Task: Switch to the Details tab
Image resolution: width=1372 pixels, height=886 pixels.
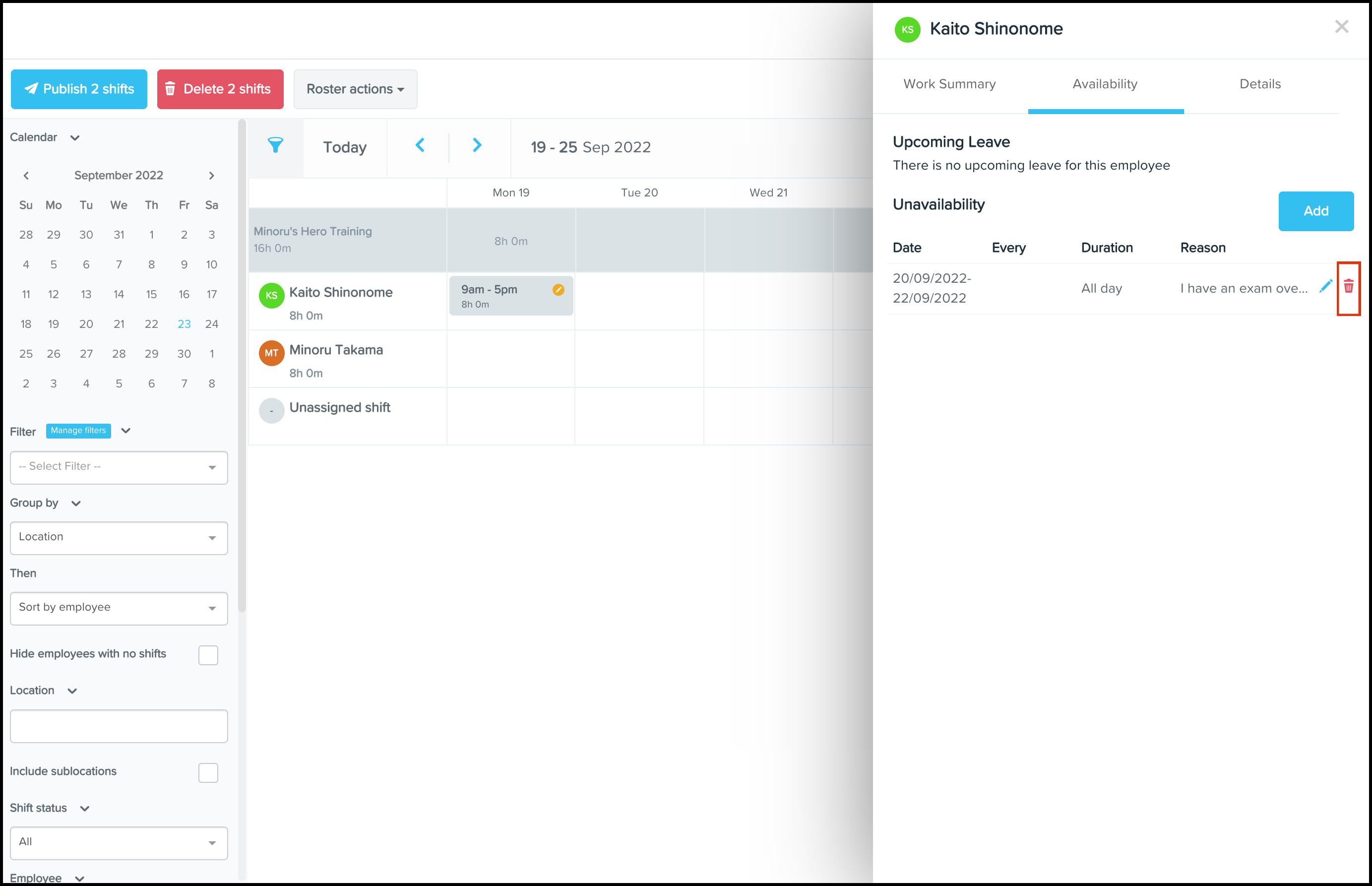Action: [x=1260, y=84]
